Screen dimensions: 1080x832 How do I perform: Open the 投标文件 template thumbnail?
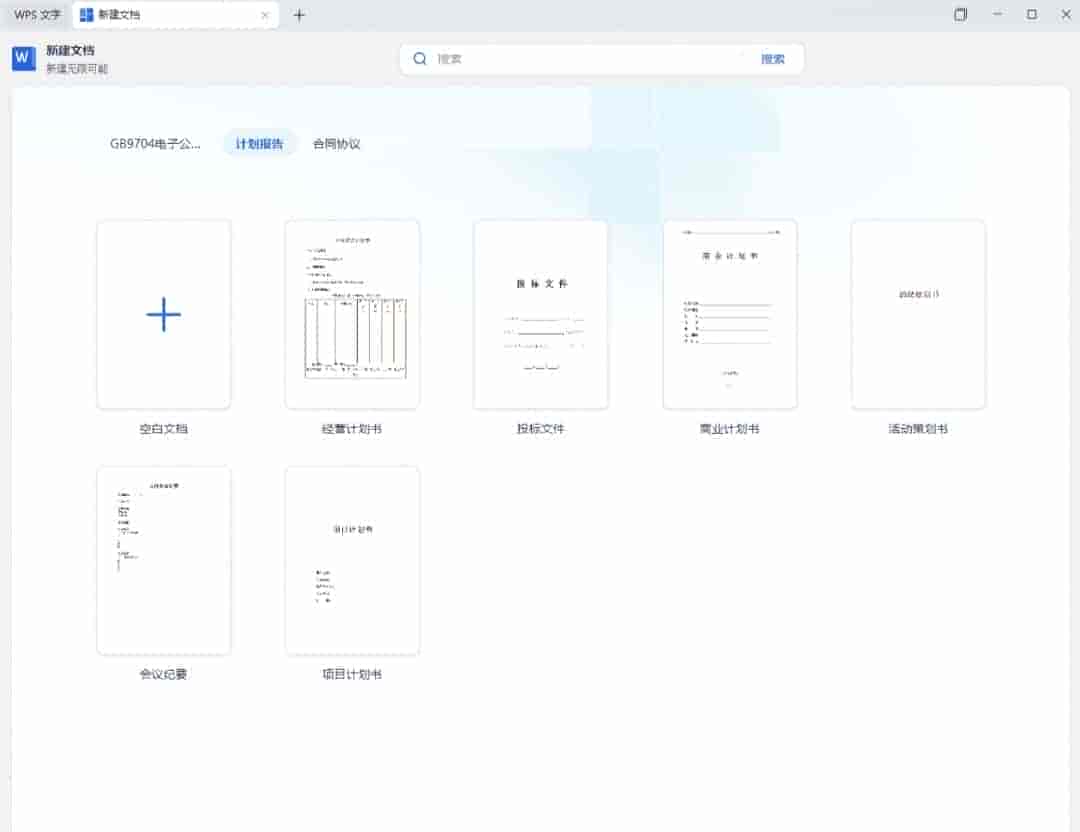coord(540,314)
